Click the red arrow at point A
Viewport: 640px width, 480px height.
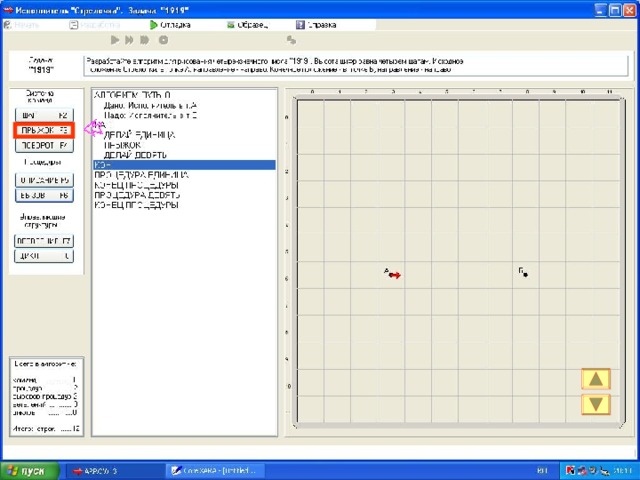tap(395, 276)
